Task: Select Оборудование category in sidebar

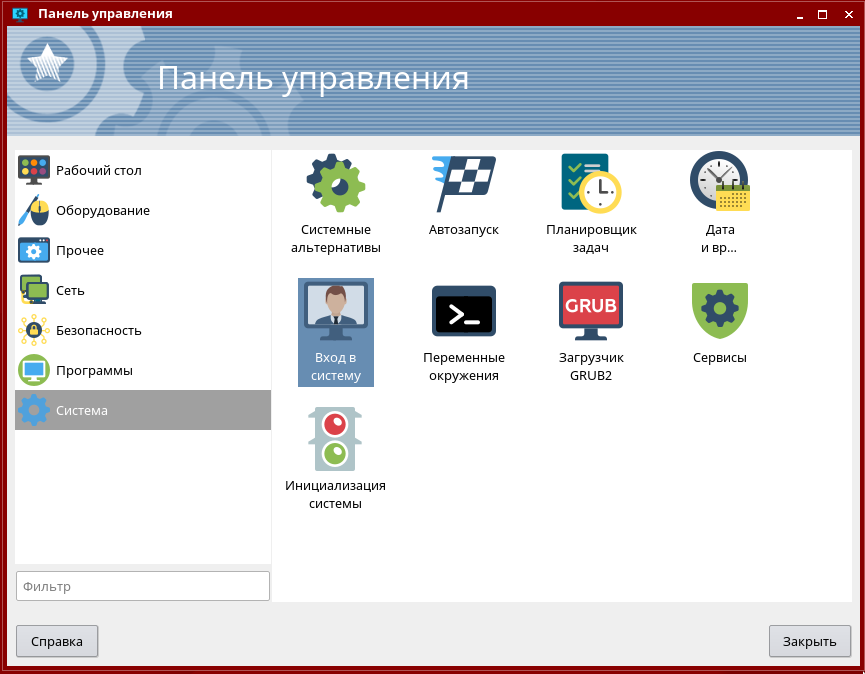Action: click(102, 210)
